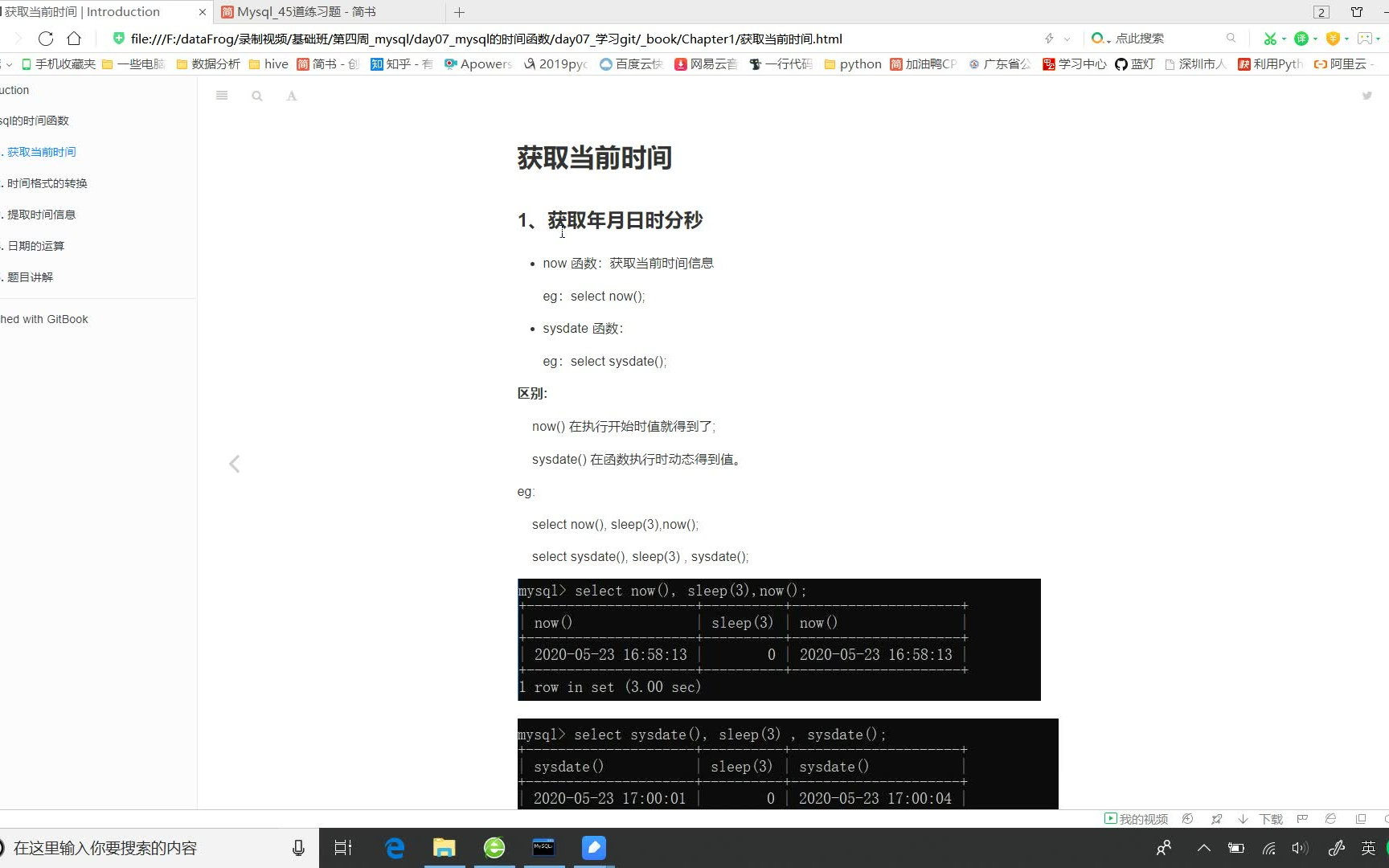Expand screenshot tool dropdown arrow
The image size is (1389, 868).
click(x=1284, y=39)
